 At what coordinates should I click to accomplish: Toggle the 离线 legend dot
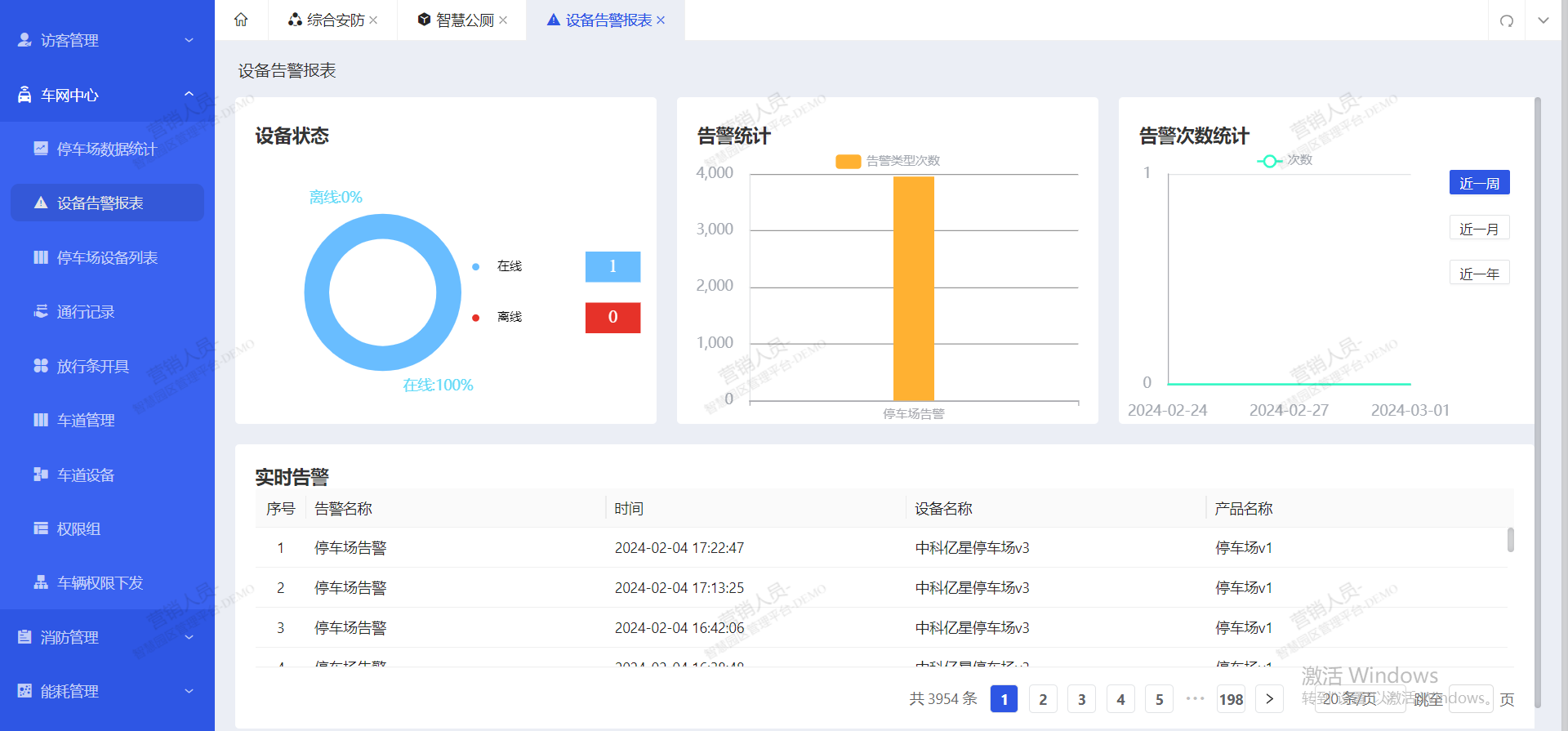pos(475,318)
